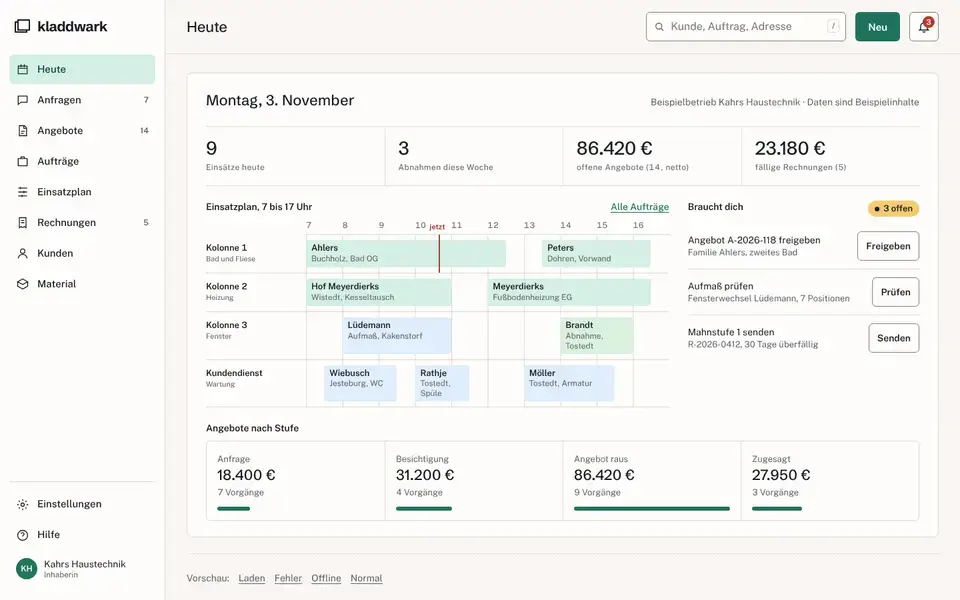Click the briefcase icon for Aufträge

[x=23, y=161]
